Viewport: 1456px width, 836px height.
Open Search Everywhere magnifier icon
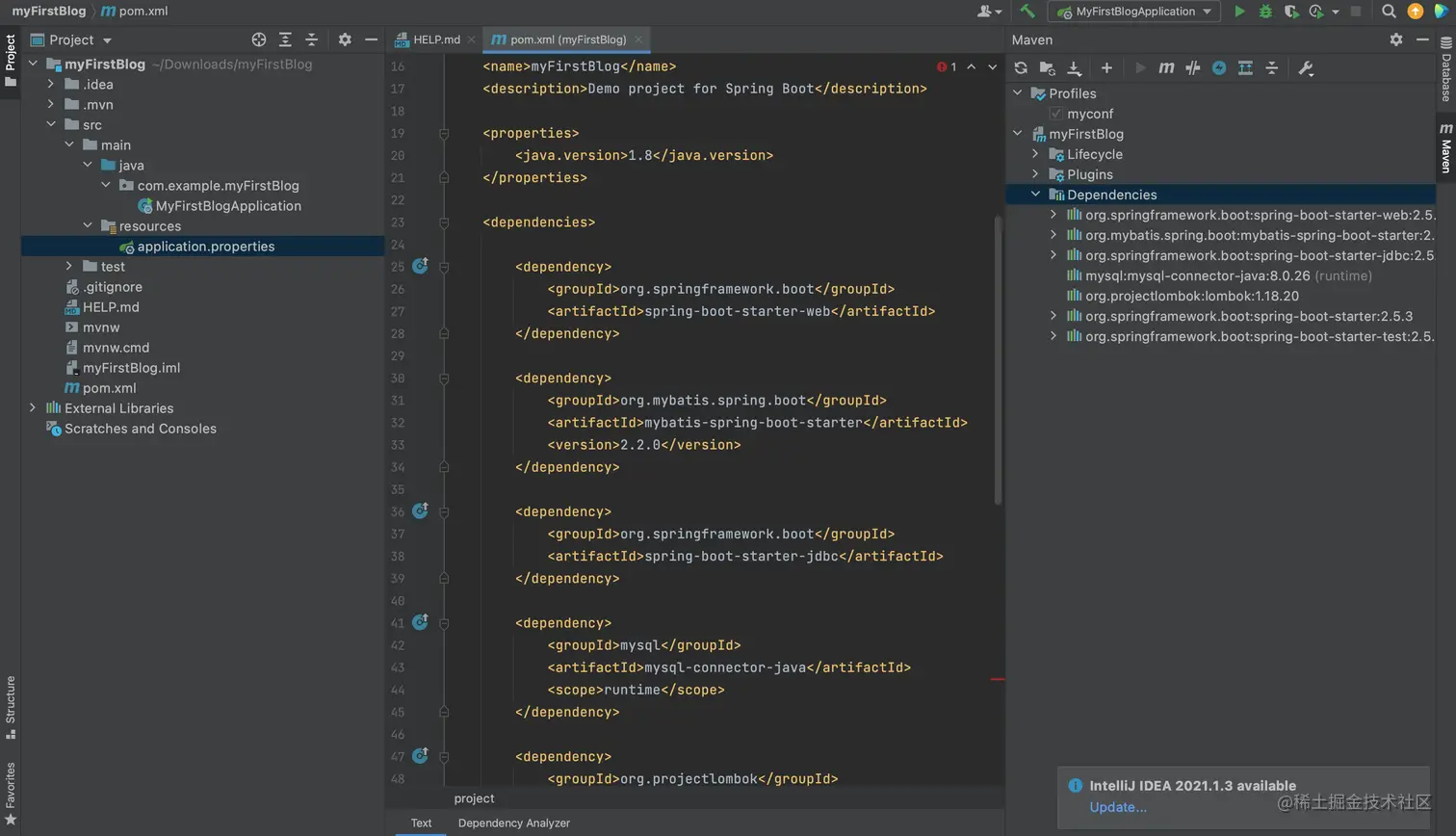coord(1389,12)
